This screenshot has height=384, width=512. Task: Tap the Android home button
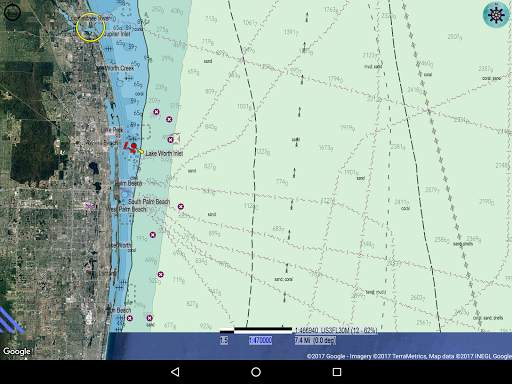point(256,372)
